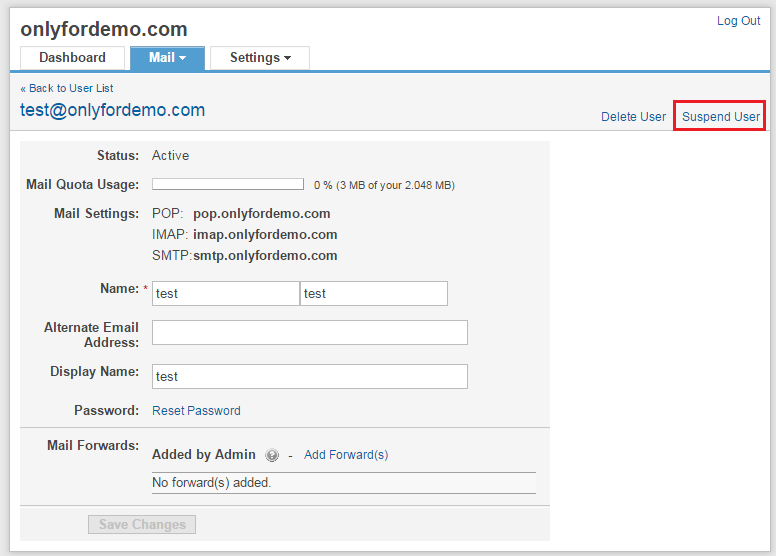Focus the first name input field
776x556 pixels.
point(225,294)
